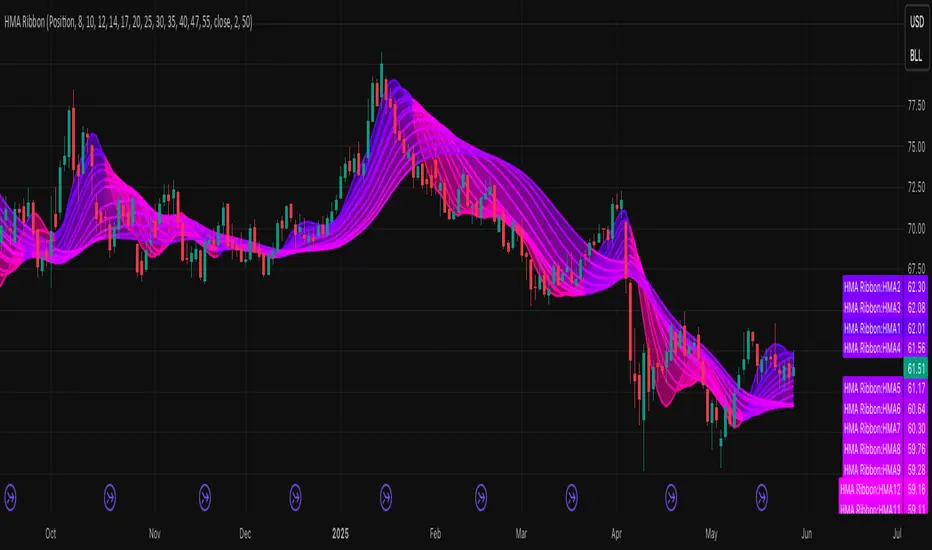Click the Nov label on time axis
Screen dimensions: 932x550
155,534
